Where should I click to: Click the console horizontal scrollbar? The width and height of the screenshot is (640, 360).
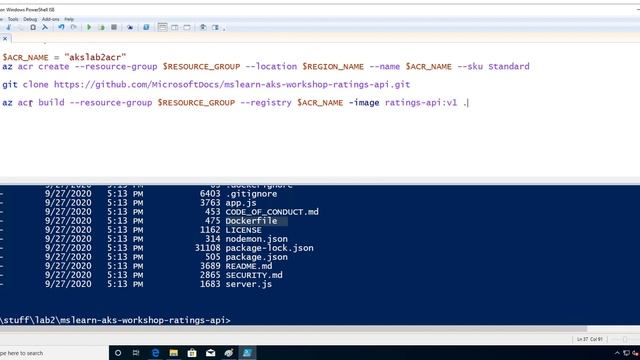click(293, 329)
